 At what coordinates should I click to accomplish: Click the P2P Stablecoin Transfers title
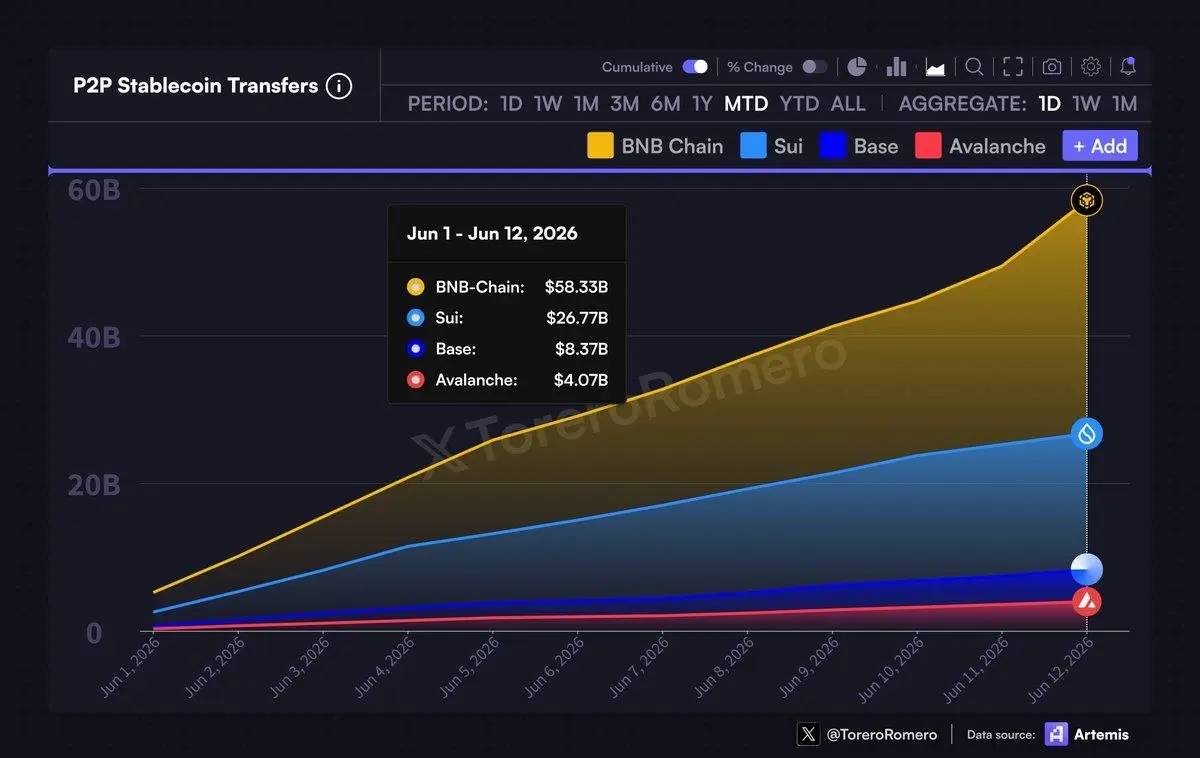tap(196, 86)
